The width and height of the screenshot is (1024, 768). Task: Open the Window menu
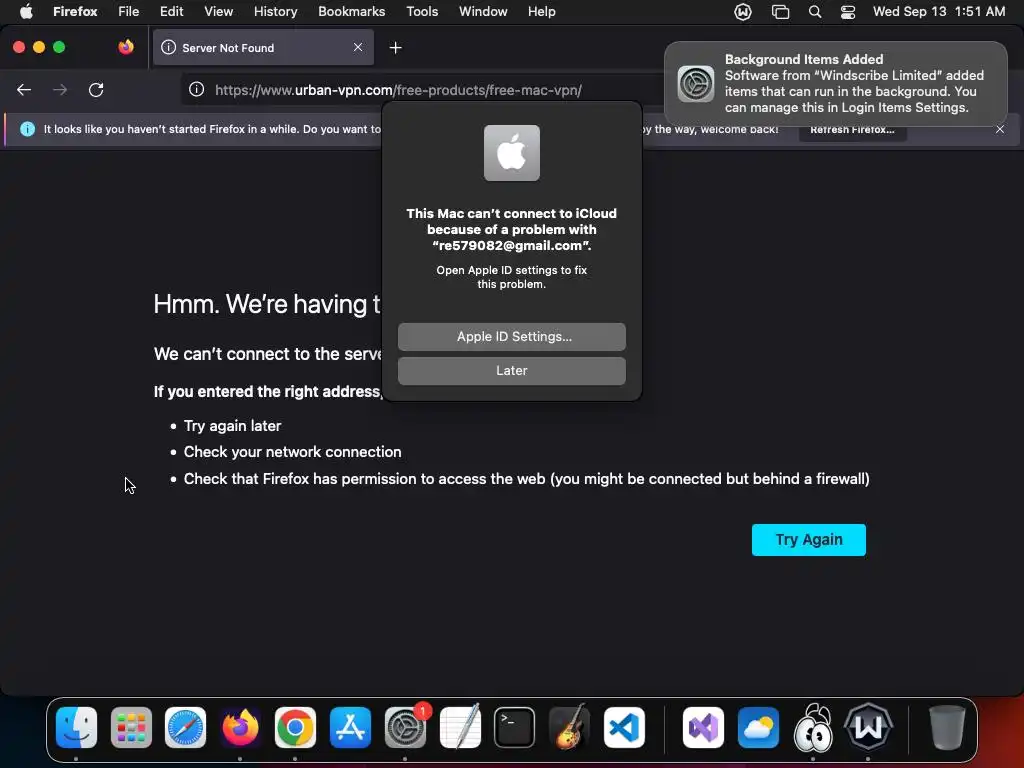tap(483, 11)
